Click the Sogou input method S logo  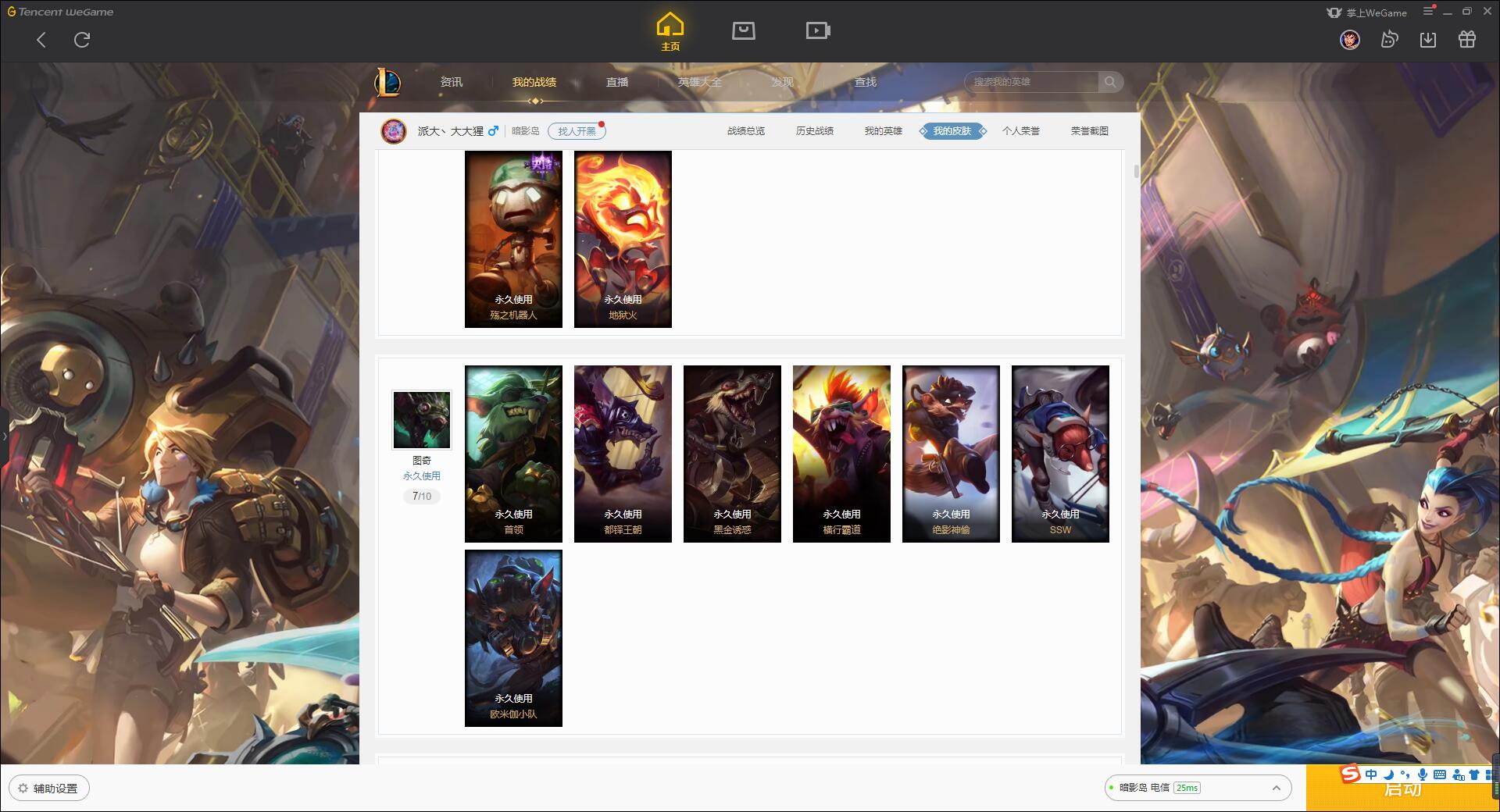click(x=1351, y=774)
